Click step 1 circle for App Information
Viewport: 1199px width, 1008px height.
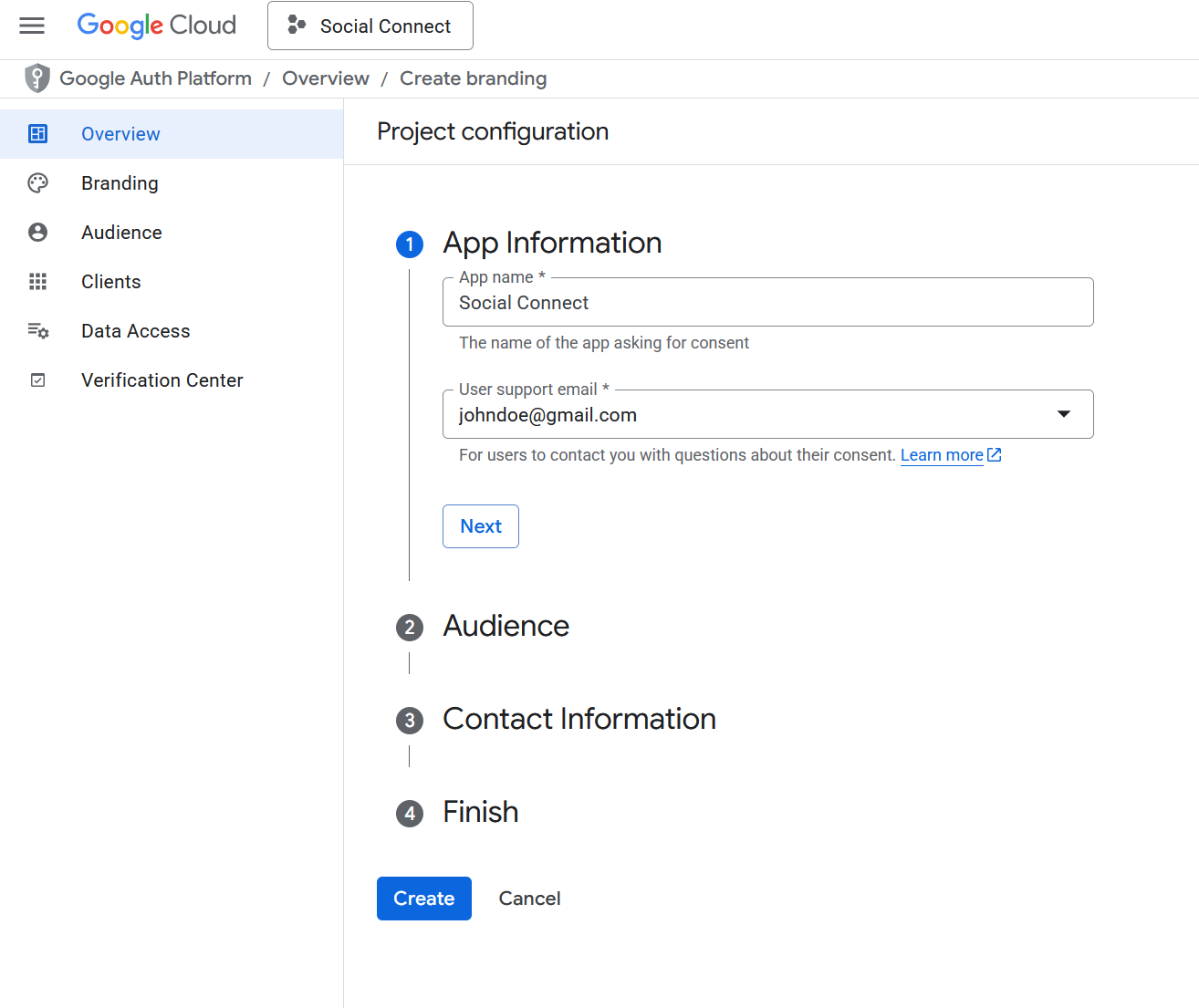(x=410, y=244)
